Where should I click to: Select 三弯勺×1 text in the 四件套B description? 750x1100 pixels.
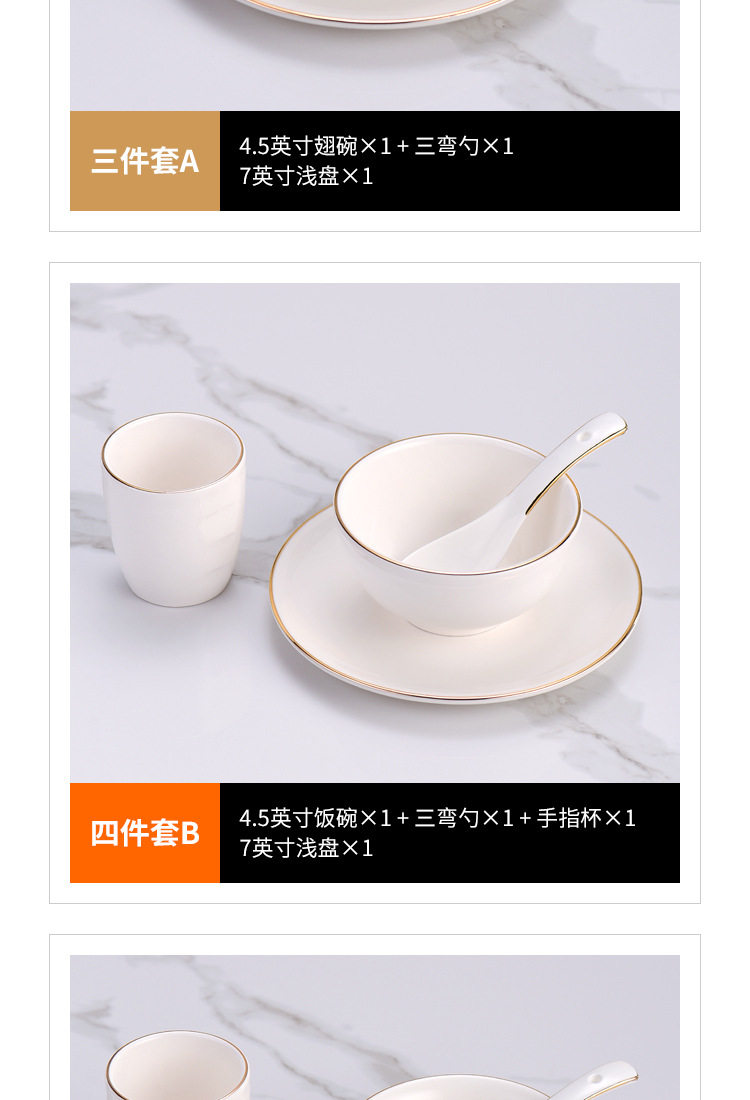464,818
